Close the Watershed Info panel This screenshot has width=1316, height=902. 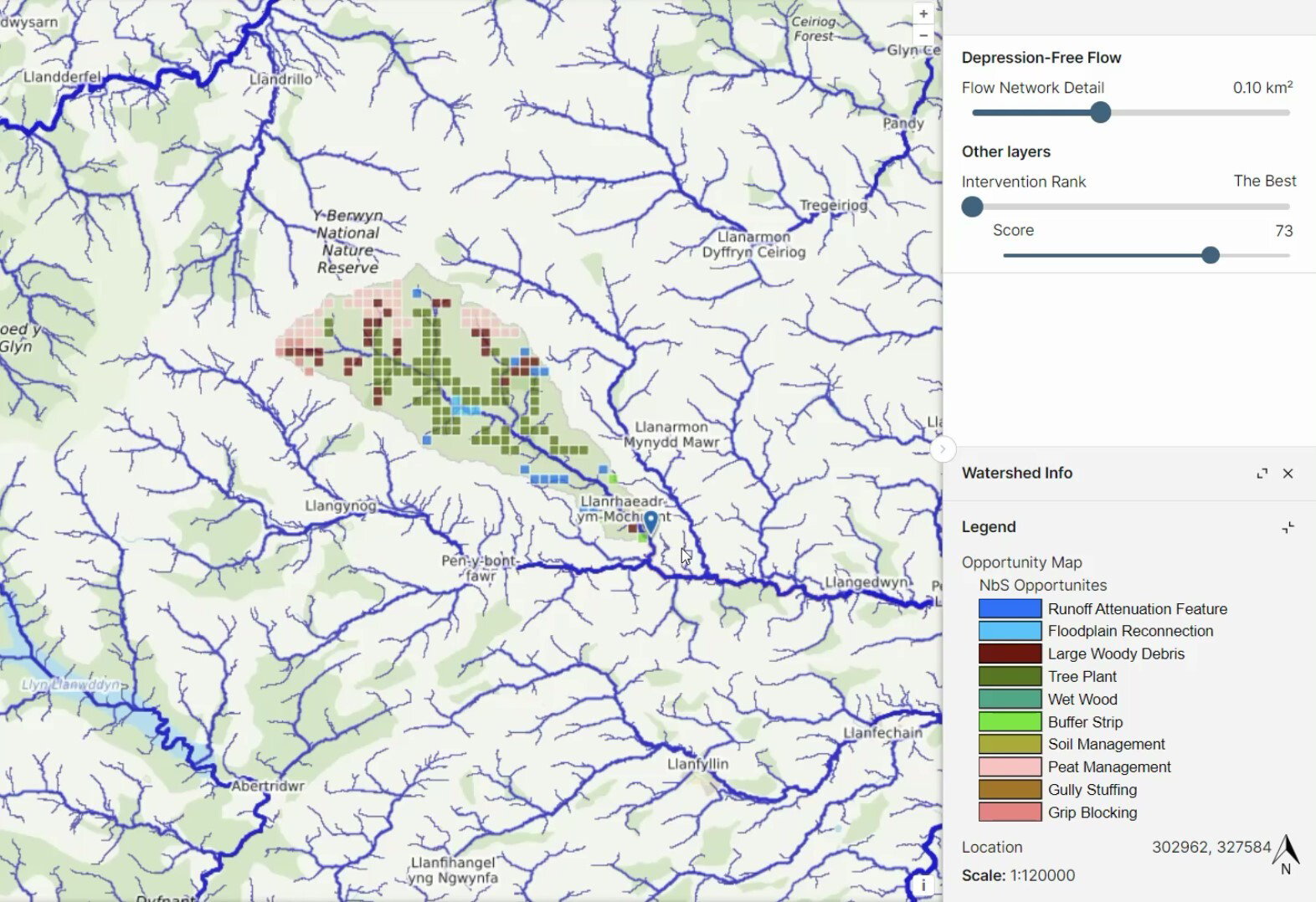click(x=1288, y=474)
